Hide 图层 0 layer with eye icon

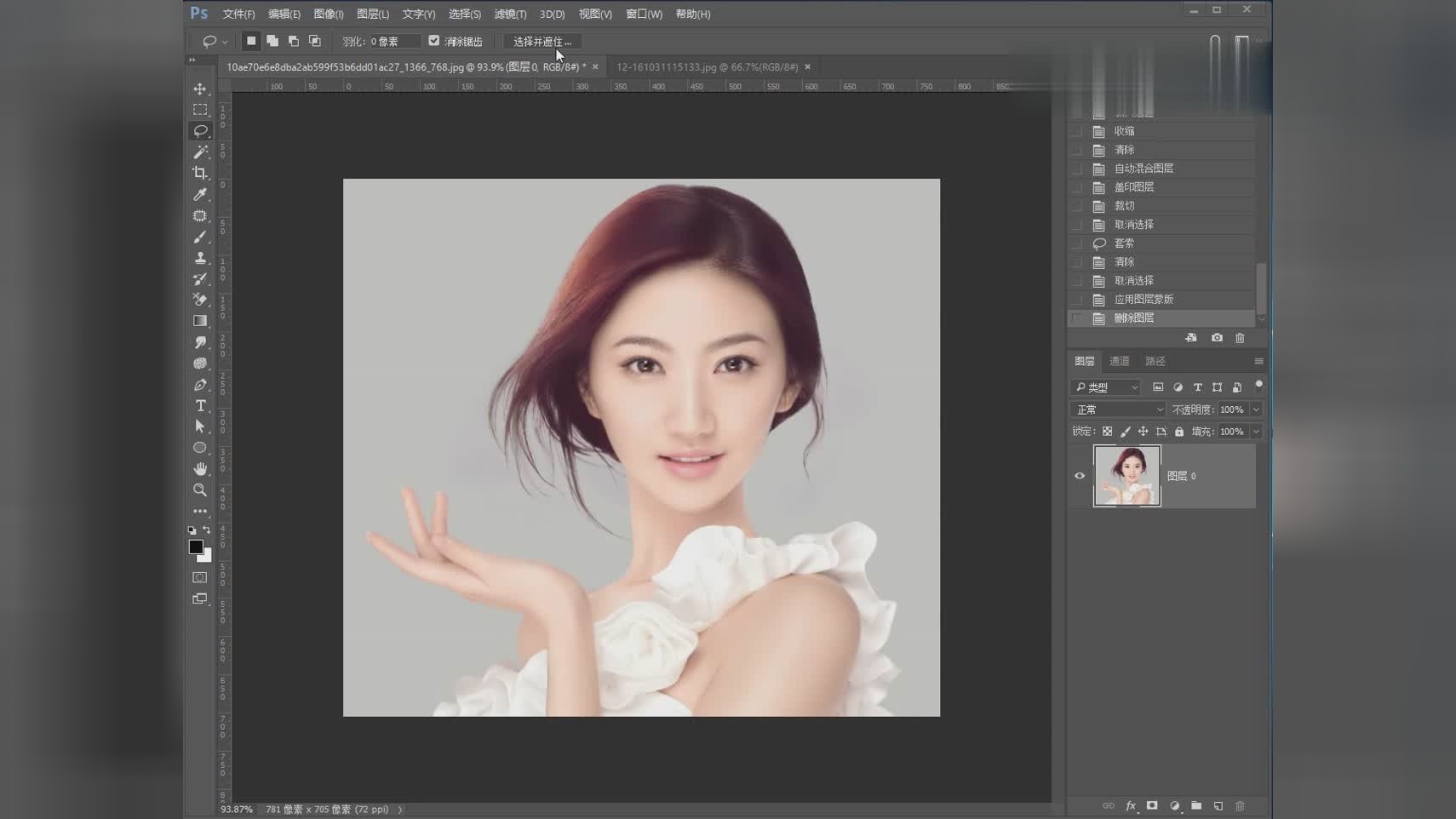pos(1080,476)
